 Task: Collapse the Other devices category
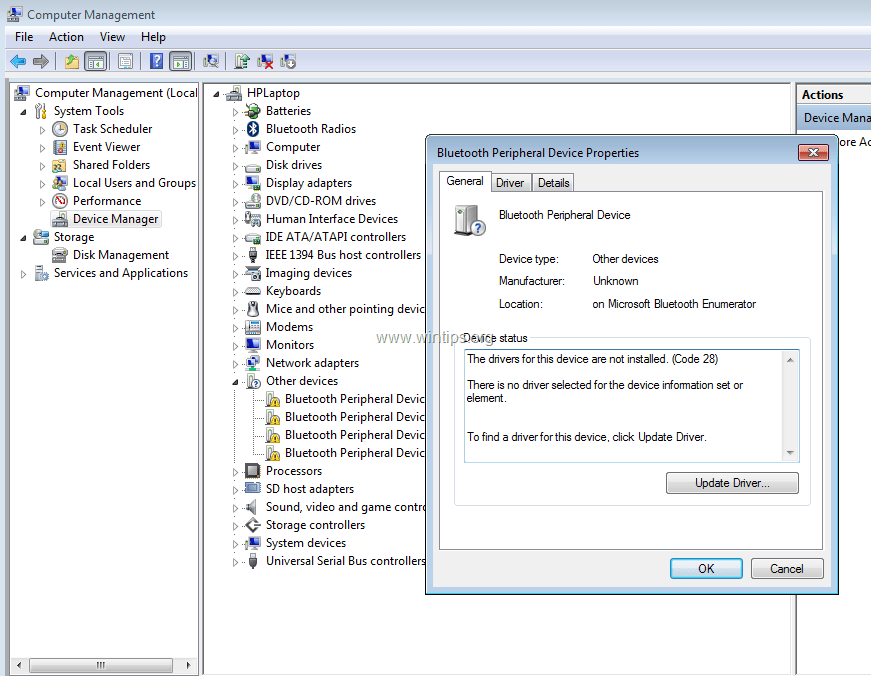click(234, 380)
